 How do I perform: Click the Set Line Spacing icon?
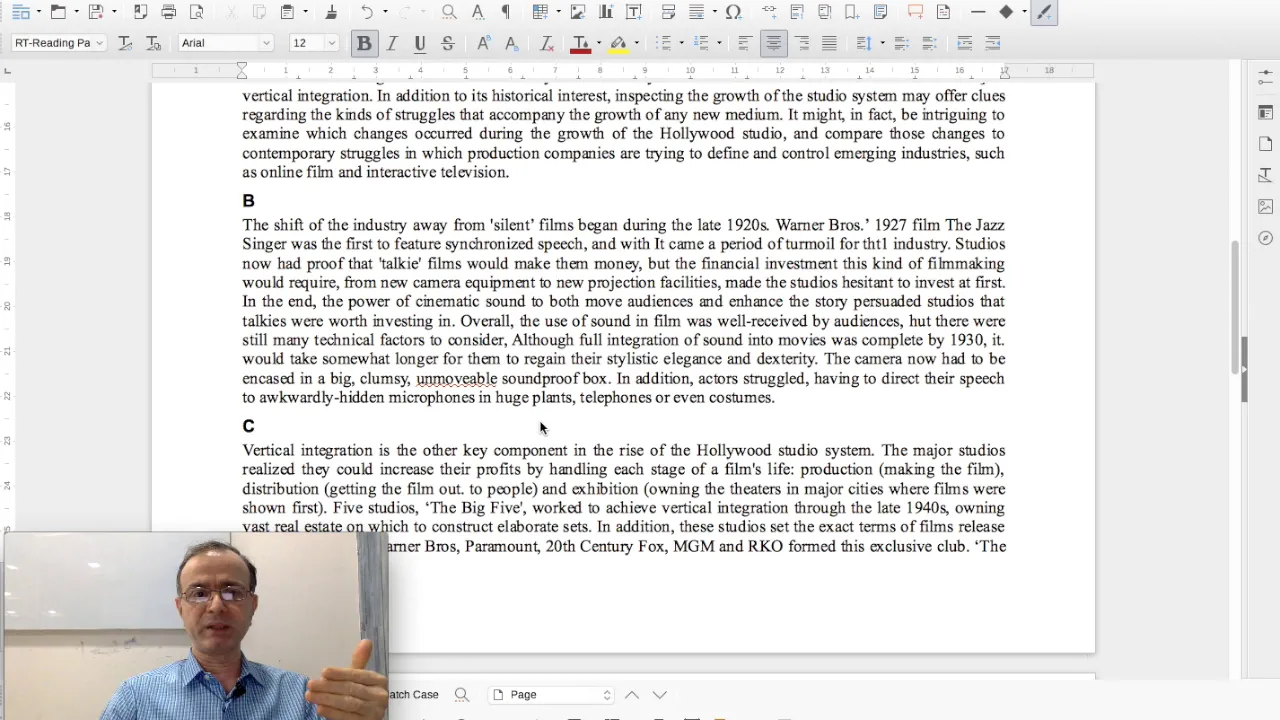click(865, 43)
